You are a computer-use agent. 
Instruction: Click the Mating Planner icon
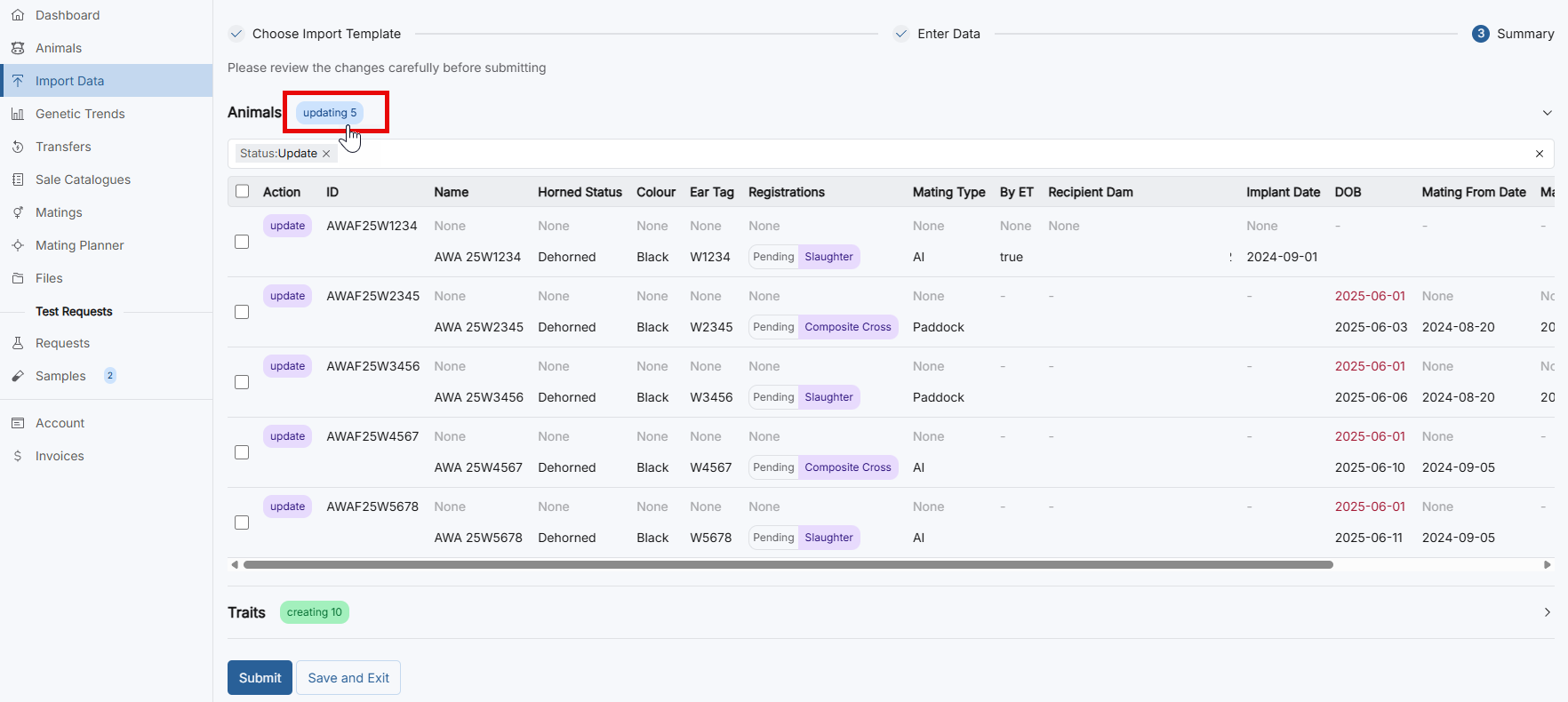[18, 245]
